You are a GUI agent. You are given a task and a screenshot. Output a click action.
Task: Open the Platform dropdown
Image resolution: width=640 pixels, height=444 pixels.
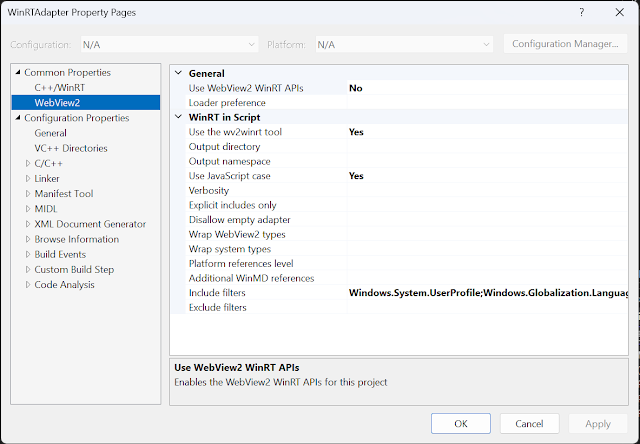[x=404, y=44]
